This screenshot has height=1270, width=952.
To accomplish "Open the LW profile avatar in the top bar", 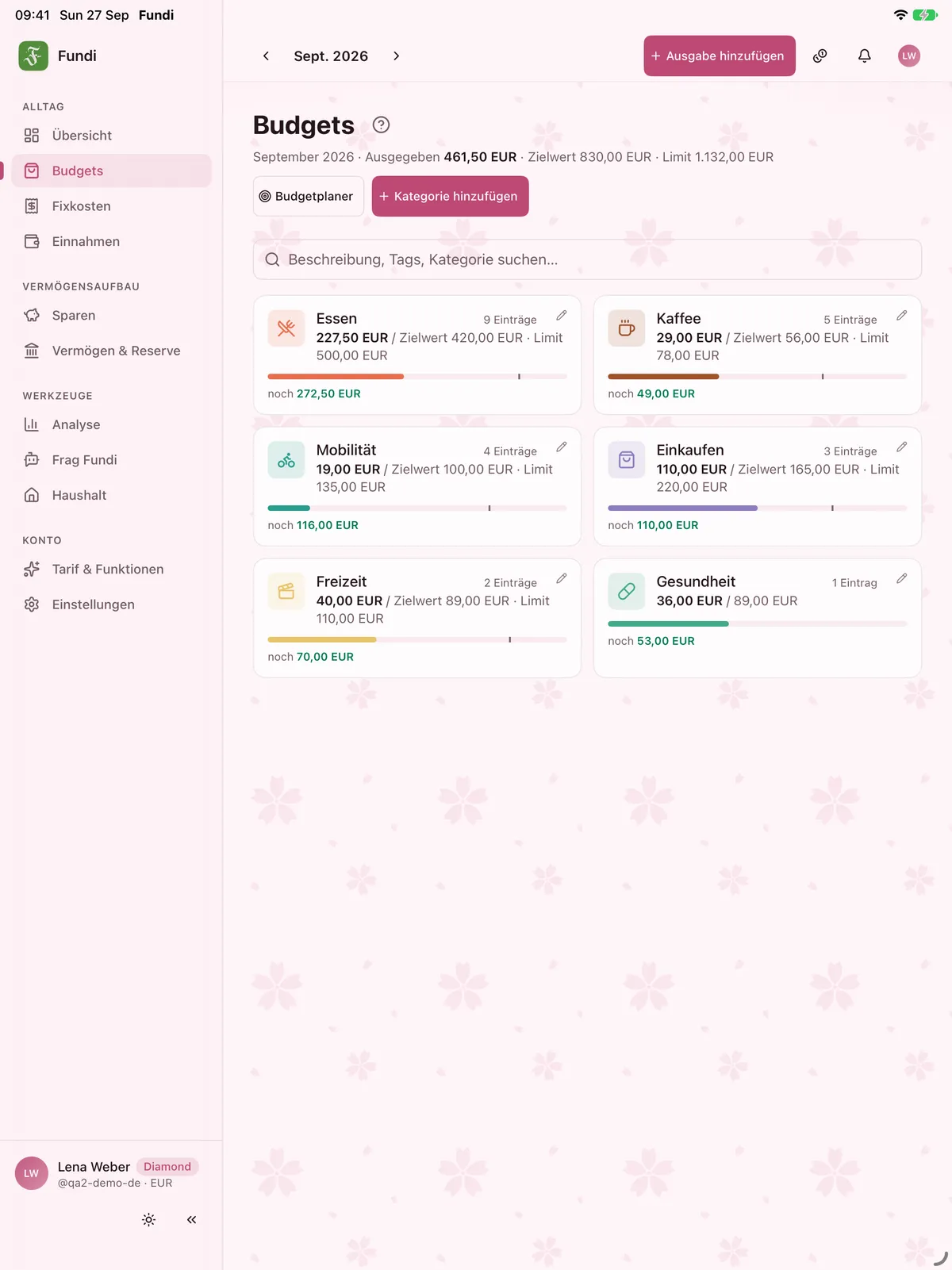I will 909,56.
